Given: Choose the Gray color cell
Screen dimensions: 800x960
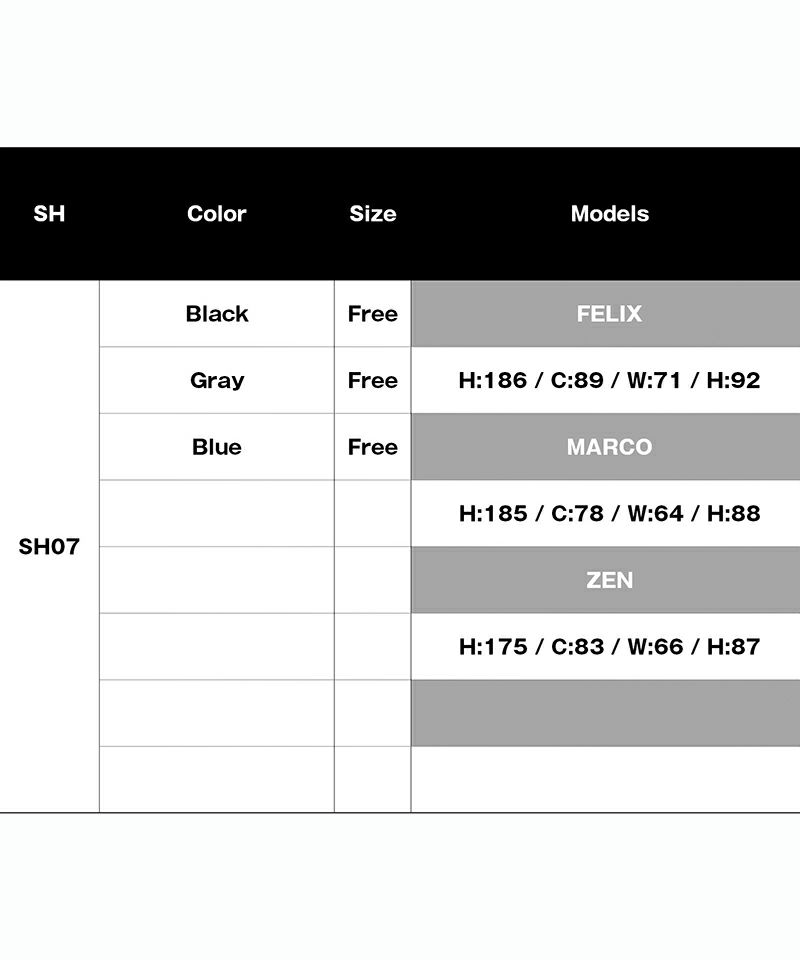Looking at the screenshot, I should pos(216,381).
